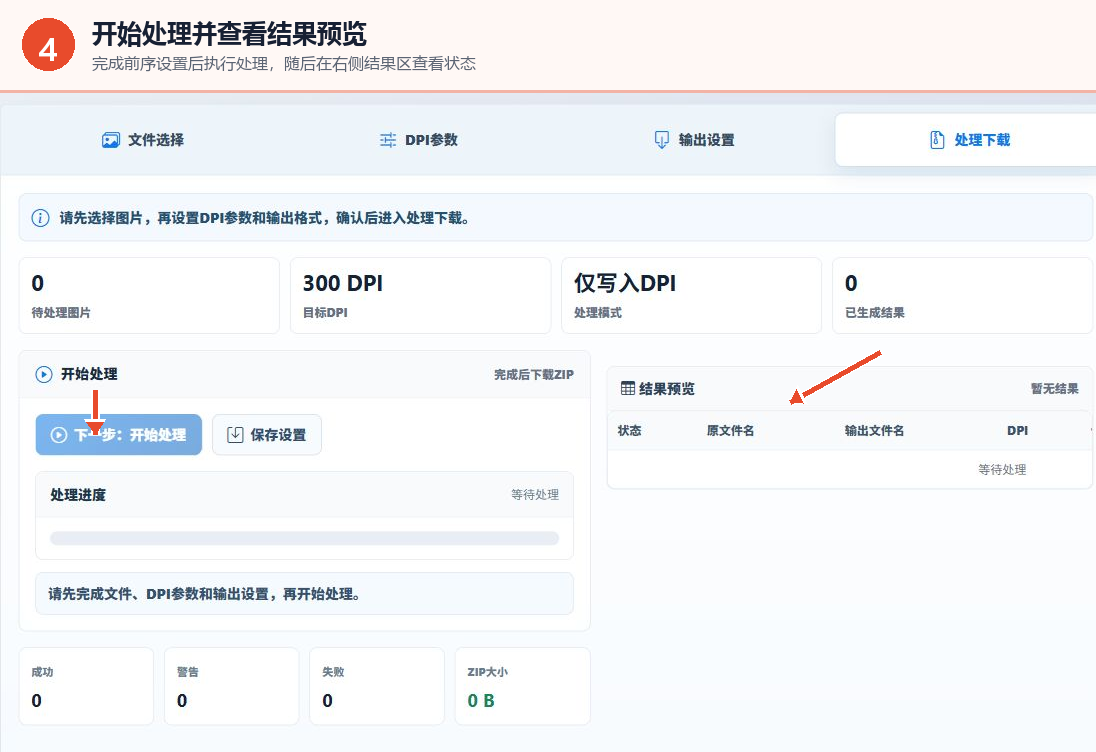Switch to the DPI参数 tab
Screen dimensions: 1096x752
(x=418, y=140)
